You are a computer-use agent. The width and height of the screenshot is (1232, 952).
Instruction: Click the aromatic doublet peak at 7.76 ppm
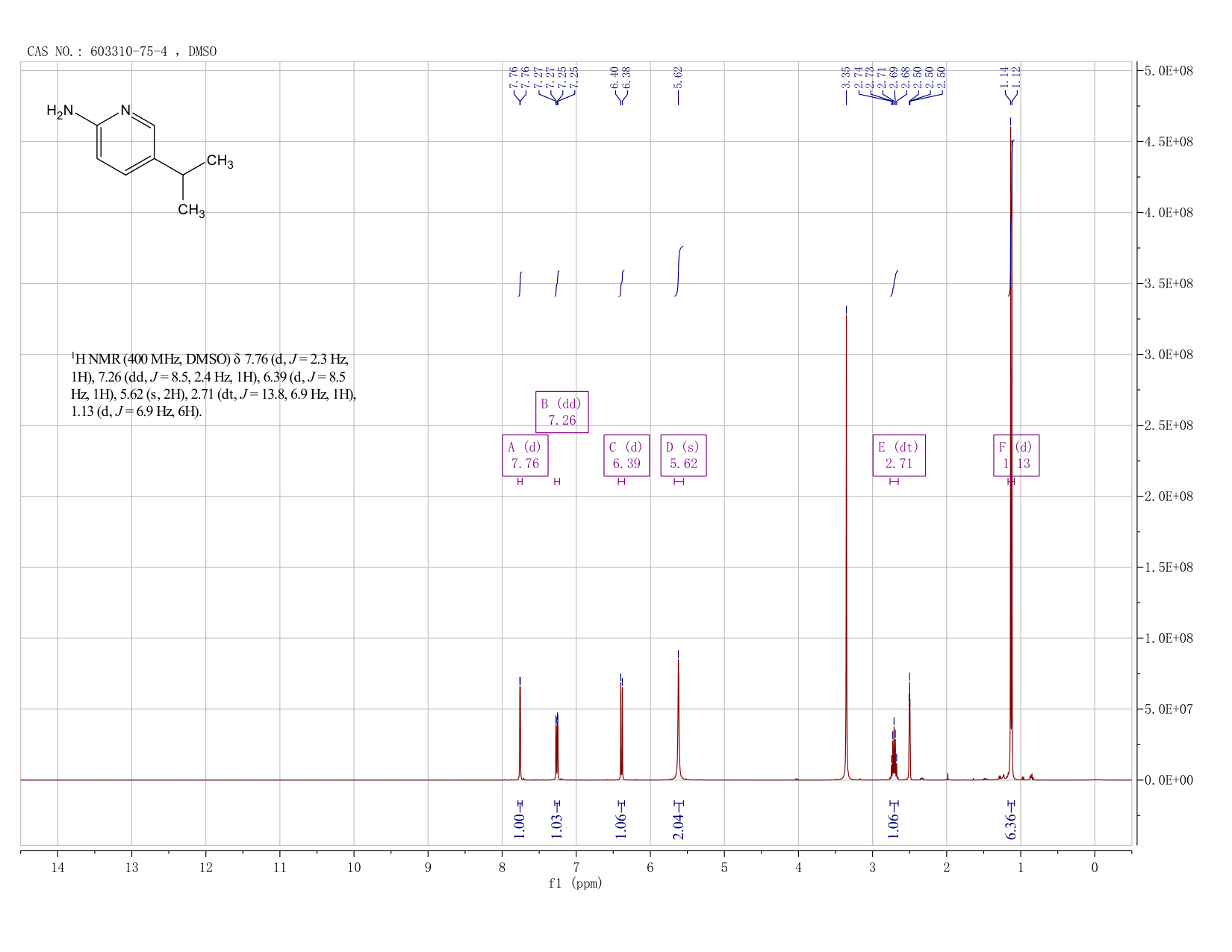pyautogui.click(x=520, y=733)
